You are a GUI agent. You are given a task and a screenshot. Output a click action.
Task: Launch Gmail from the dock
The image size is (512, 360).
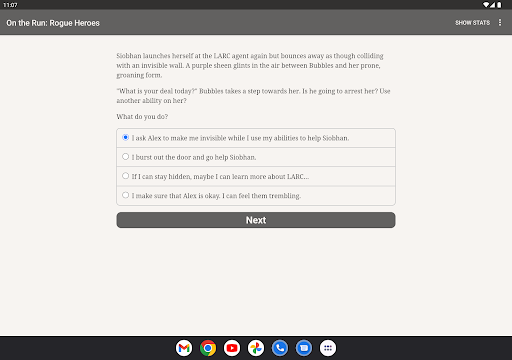tap(184, 348)
